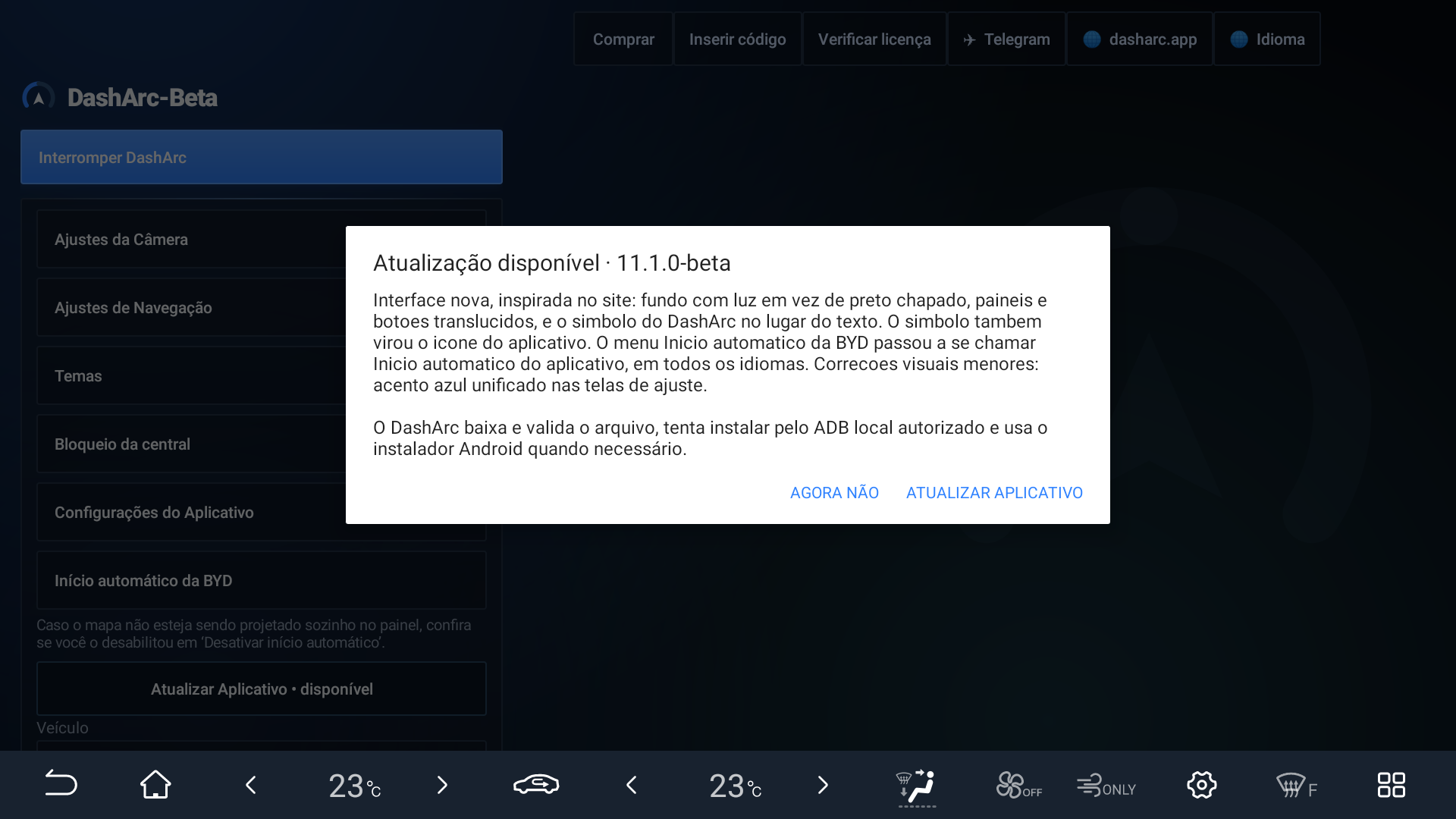This screenshot has height=819, width=1456.
Task: Visit dasharc.app website link
Action: (x=1139, y=39)
